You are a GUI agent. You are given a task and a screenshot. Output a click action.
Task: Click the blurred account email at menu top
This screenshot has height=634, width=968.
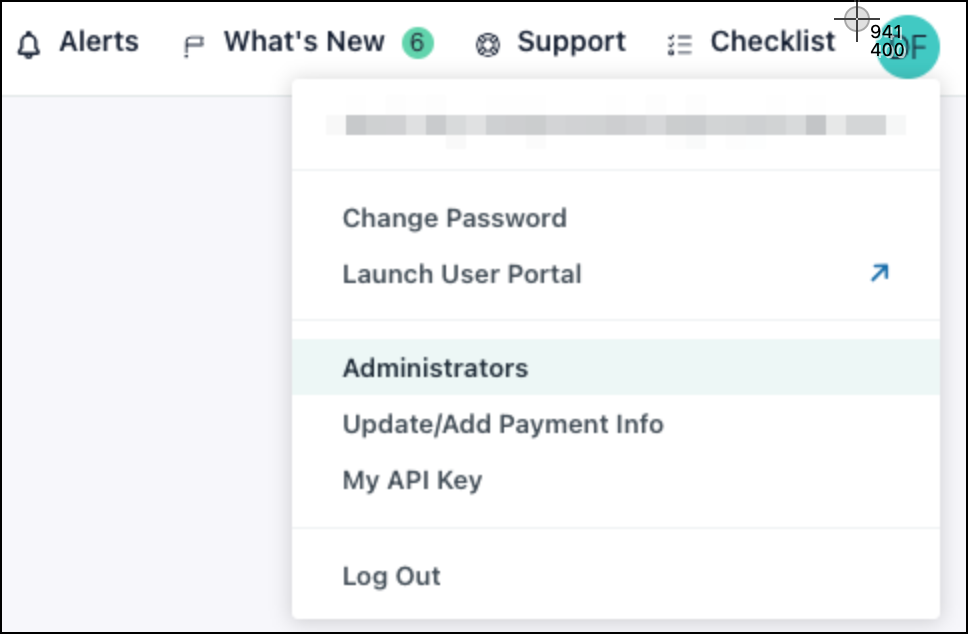point(615,125)
